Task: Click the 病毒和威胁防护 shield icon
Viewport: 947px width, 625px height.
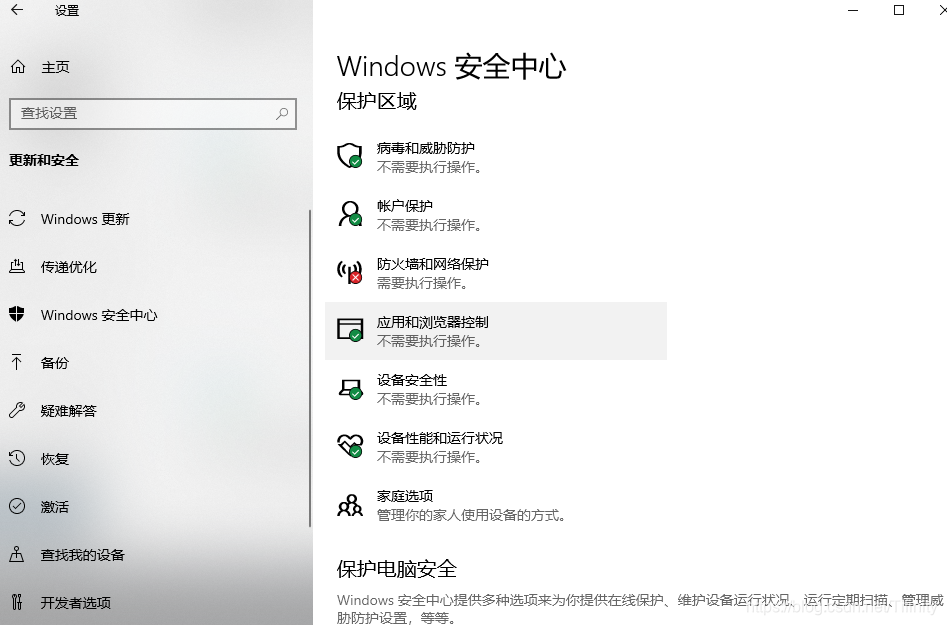Action: [350, 156]
